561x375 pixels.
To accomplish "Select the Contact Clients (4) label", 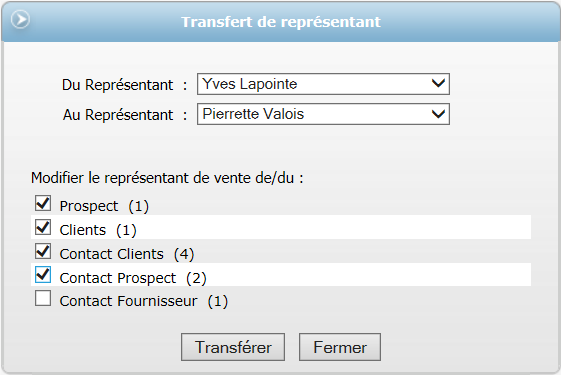I will click(127, 254).
